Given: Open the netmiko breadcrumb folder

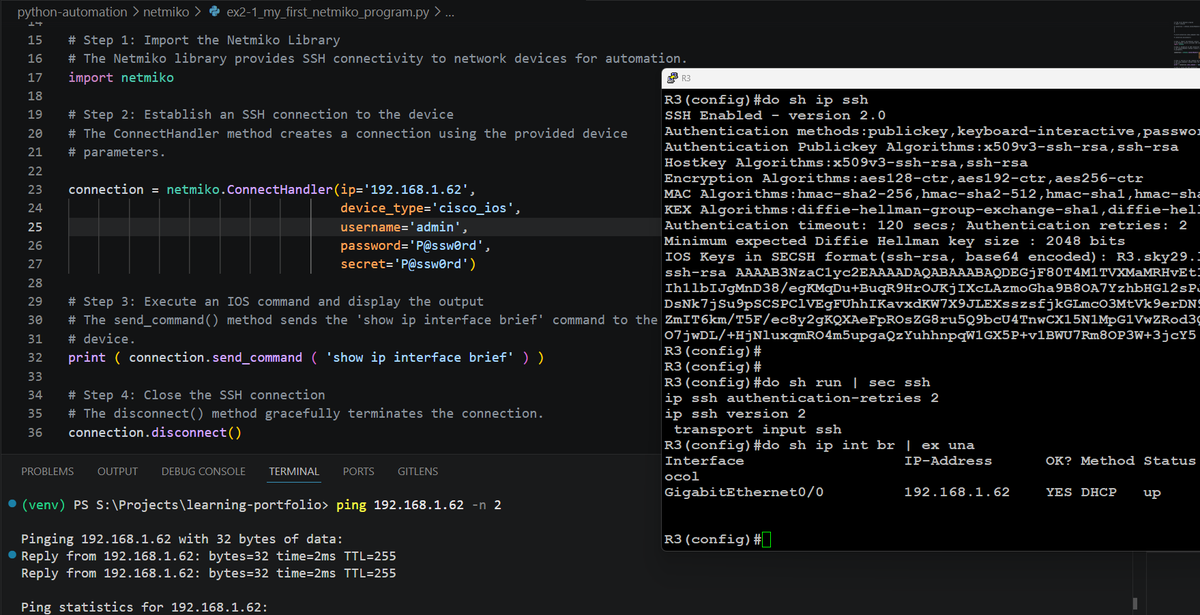Looking at the screenshot, I should coord(168,13).
